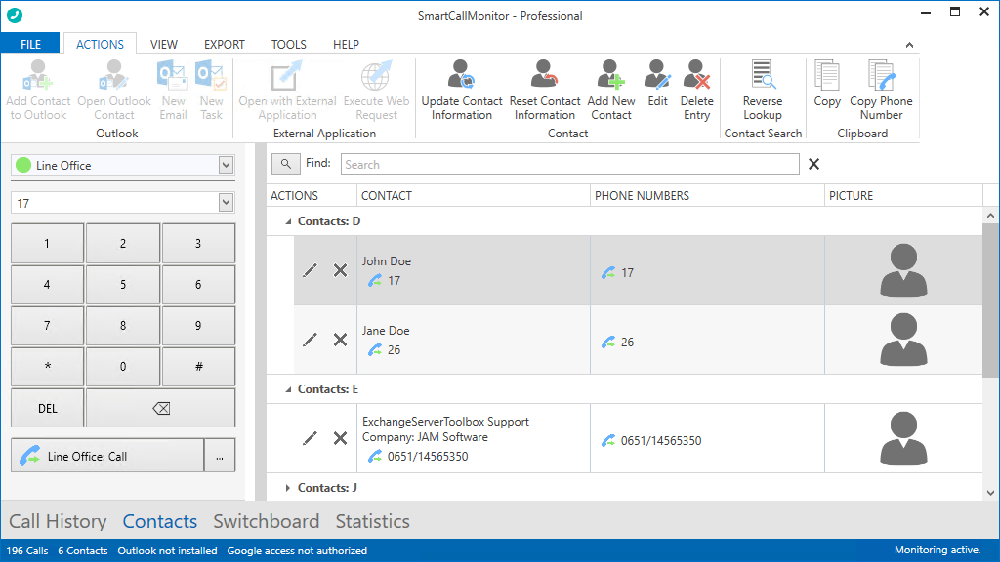The height and width of the screenshot is (562, 1000).
Task: Delete Jane Doe with X icon
Action: pyautogui.click(x=341, y=339)
